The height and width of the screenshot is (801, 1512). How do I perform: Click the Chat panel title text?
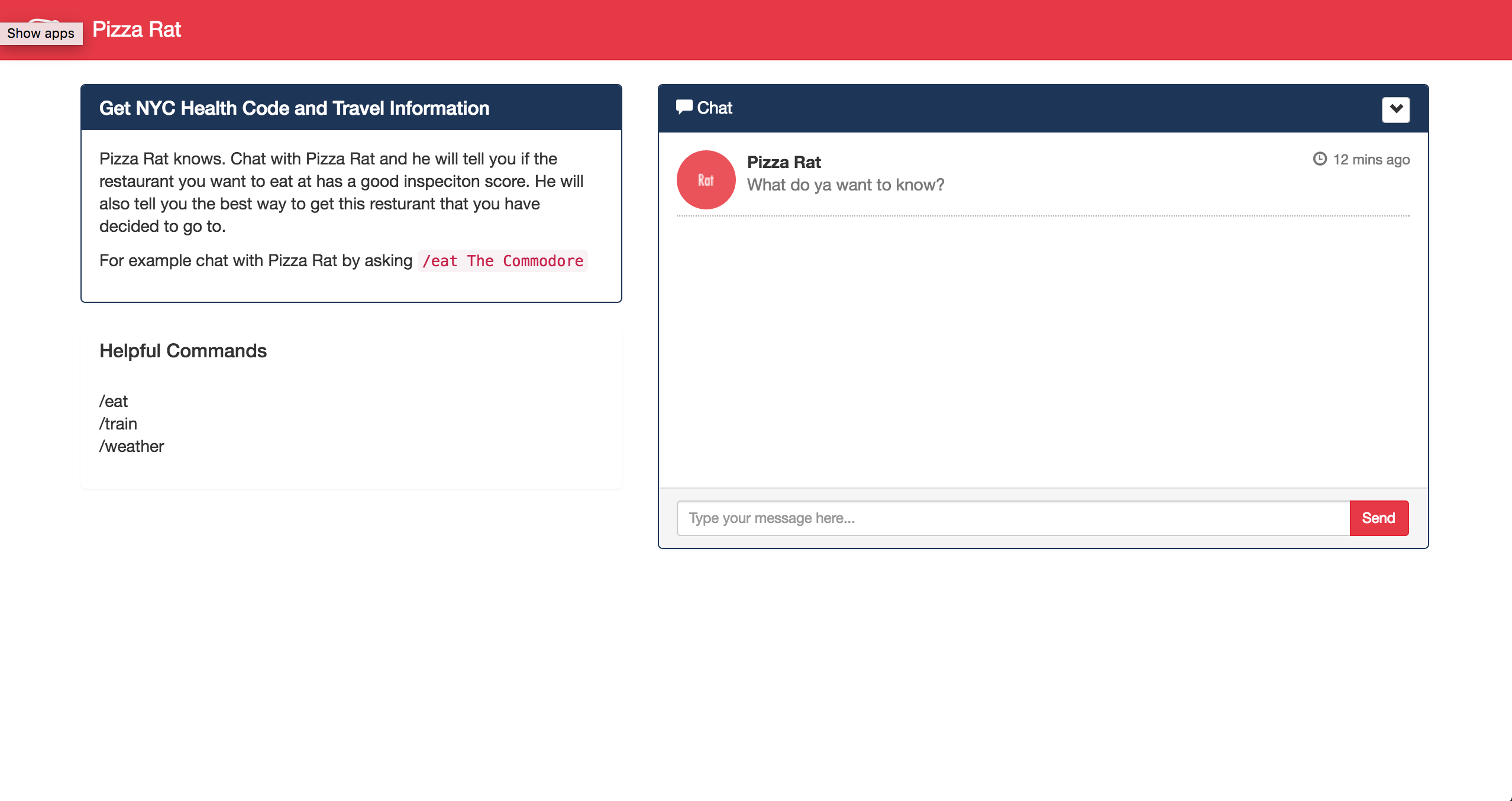[714, 108]
